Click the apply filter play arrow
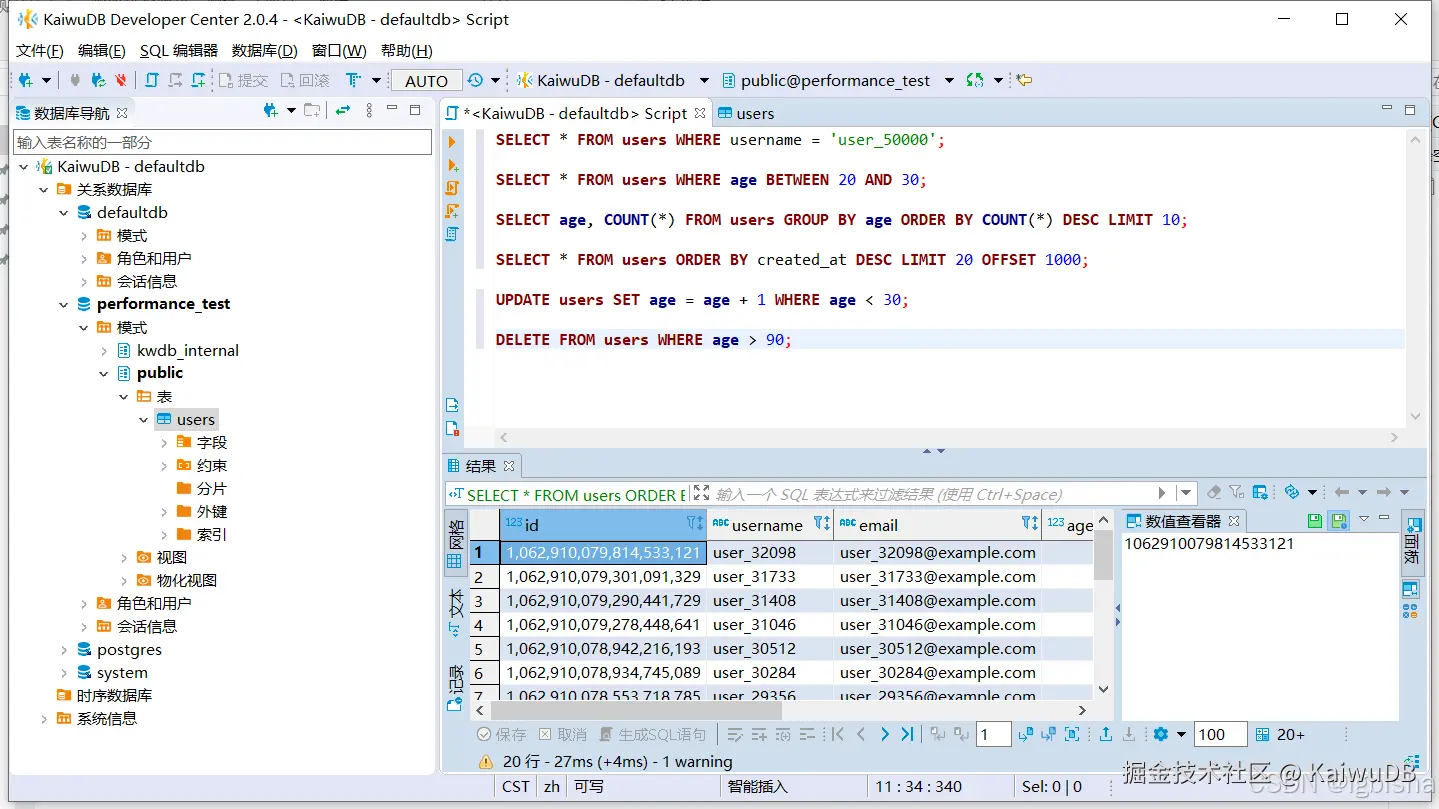The width and height of the screenshot is (1439, 809). (1162, 493)
